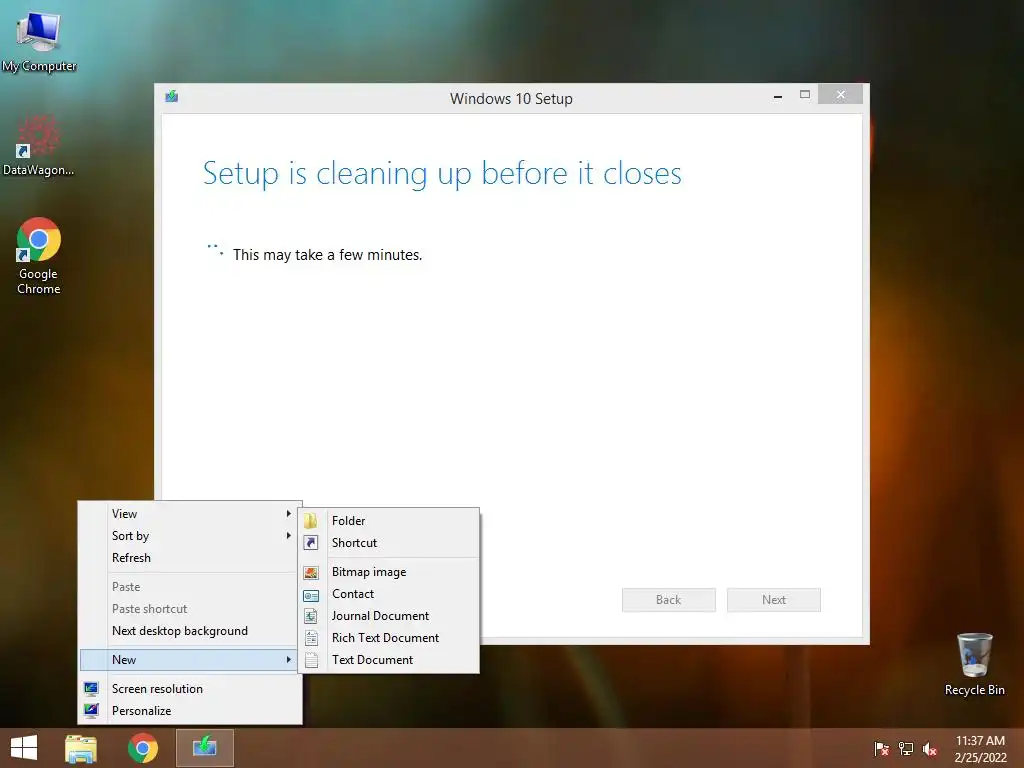
Task: Click Shortcut label in the New submenu
Action: click(x=355, y=543)
